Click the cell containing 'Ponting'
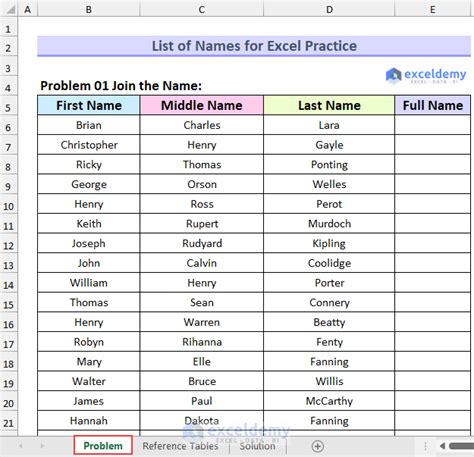Viewport: 474px width, 457px height. point(329,164)
